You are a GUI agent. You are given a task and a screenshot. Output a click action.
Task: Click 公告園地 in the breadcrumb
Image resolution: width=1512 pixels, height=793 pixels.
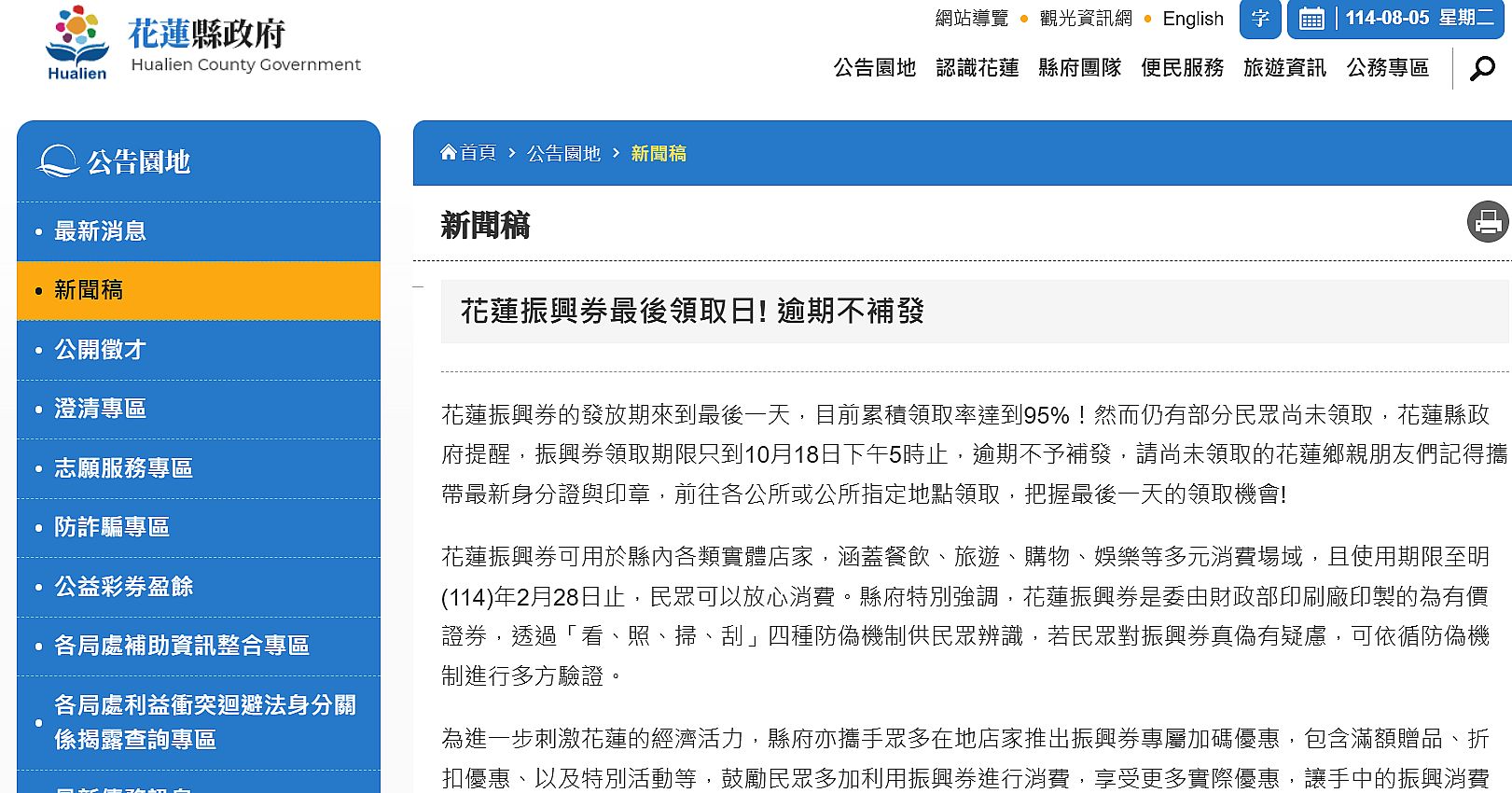[x=563, y=153]
